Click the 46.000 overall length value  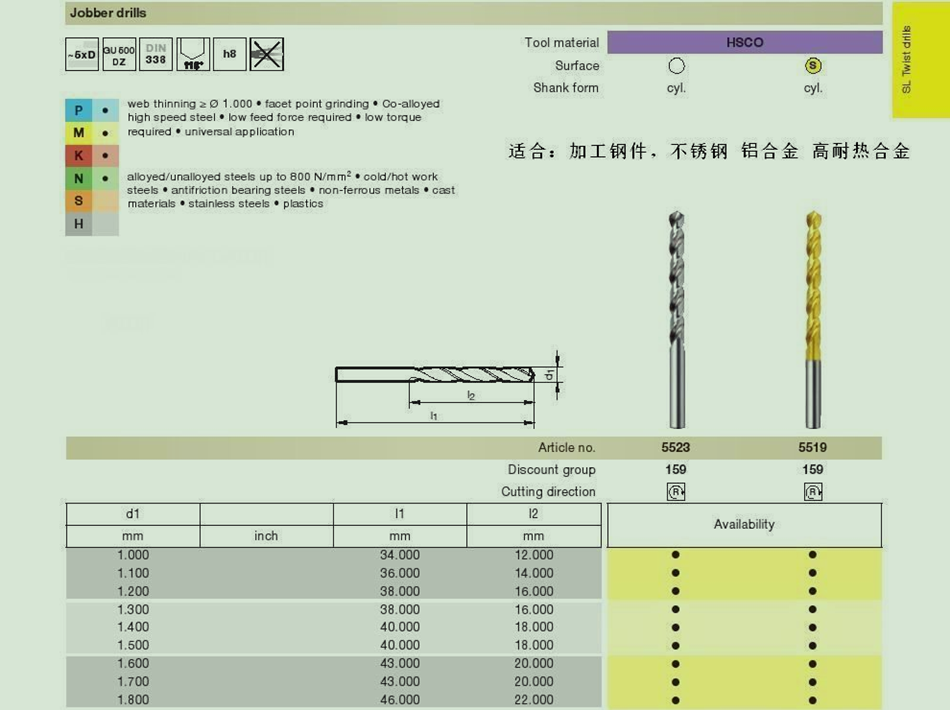(400, 700)
